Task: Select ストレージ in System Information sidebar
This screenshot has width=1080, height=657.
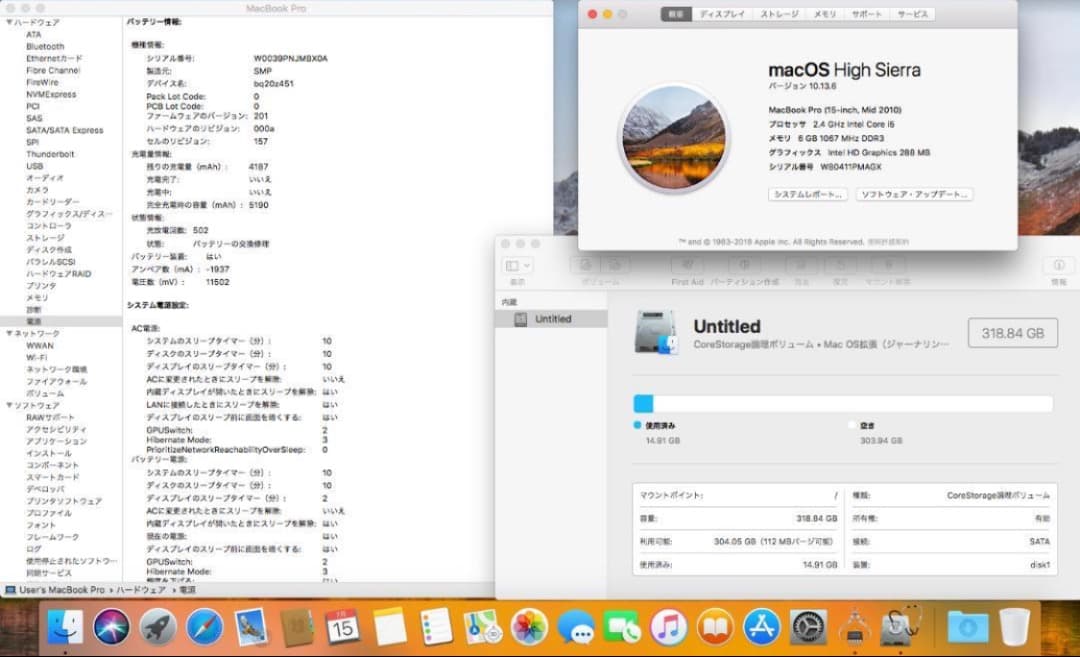Action: click(45, 238)
